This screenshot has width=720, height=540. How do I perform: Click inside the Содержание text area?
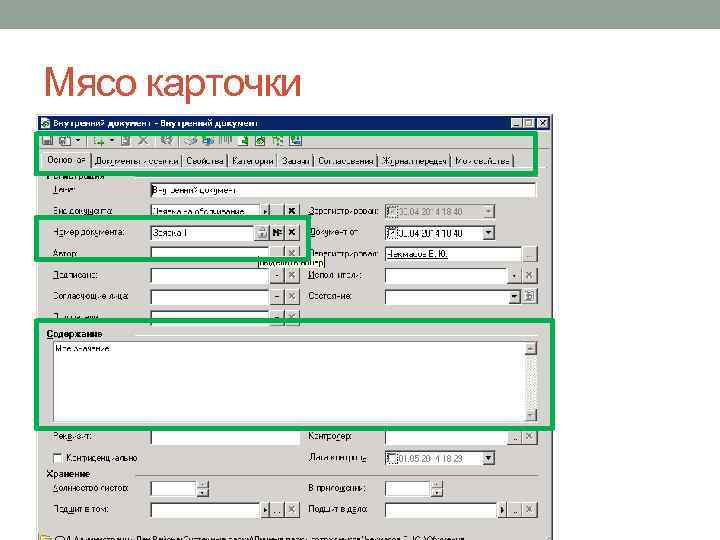289,381
